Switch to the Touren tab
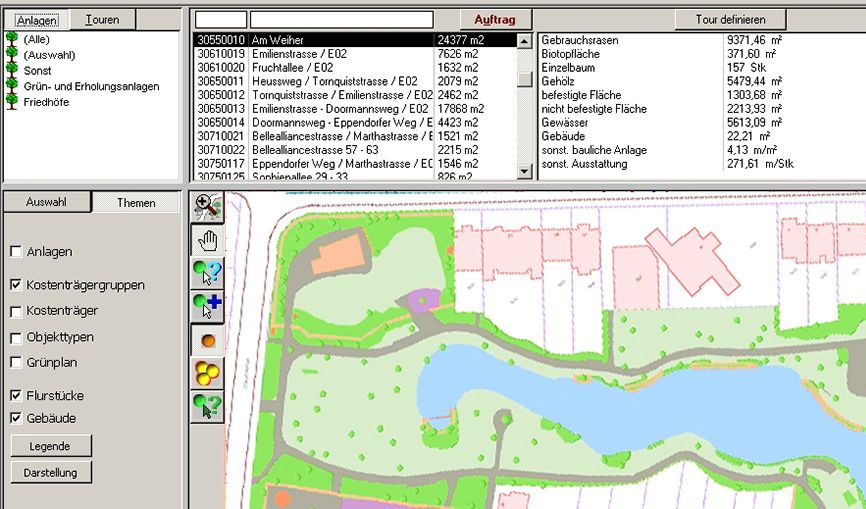The image size is (866, 509). (102, 20)
